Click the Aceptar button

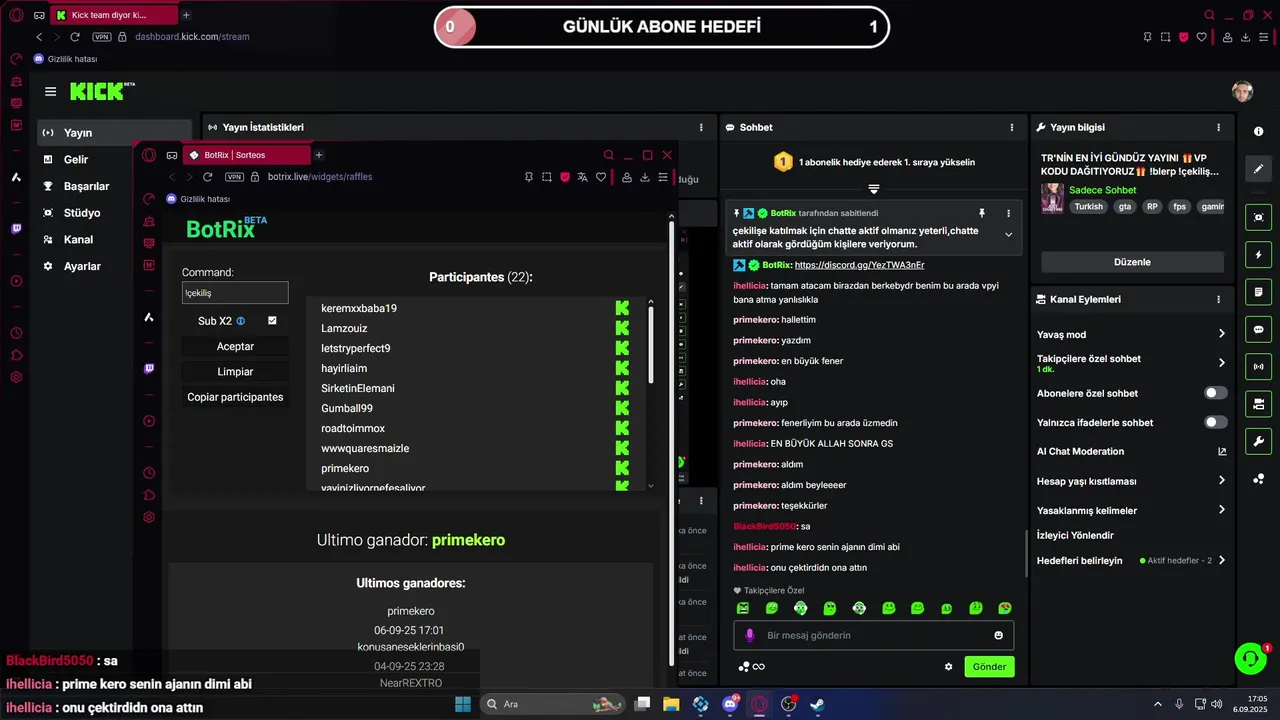click(x=235, y=346)
